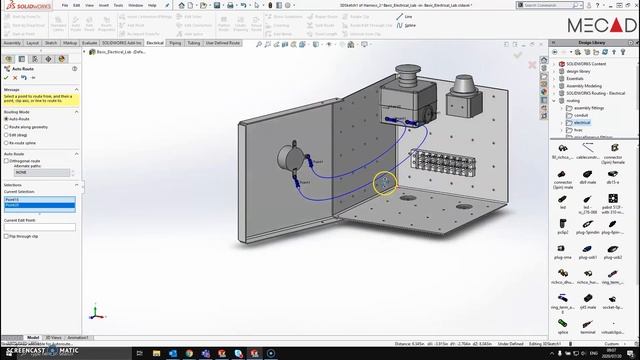Click the Select cursor tool icon
The width and height of the screenshot is (640, 360).
pos(257,5)
